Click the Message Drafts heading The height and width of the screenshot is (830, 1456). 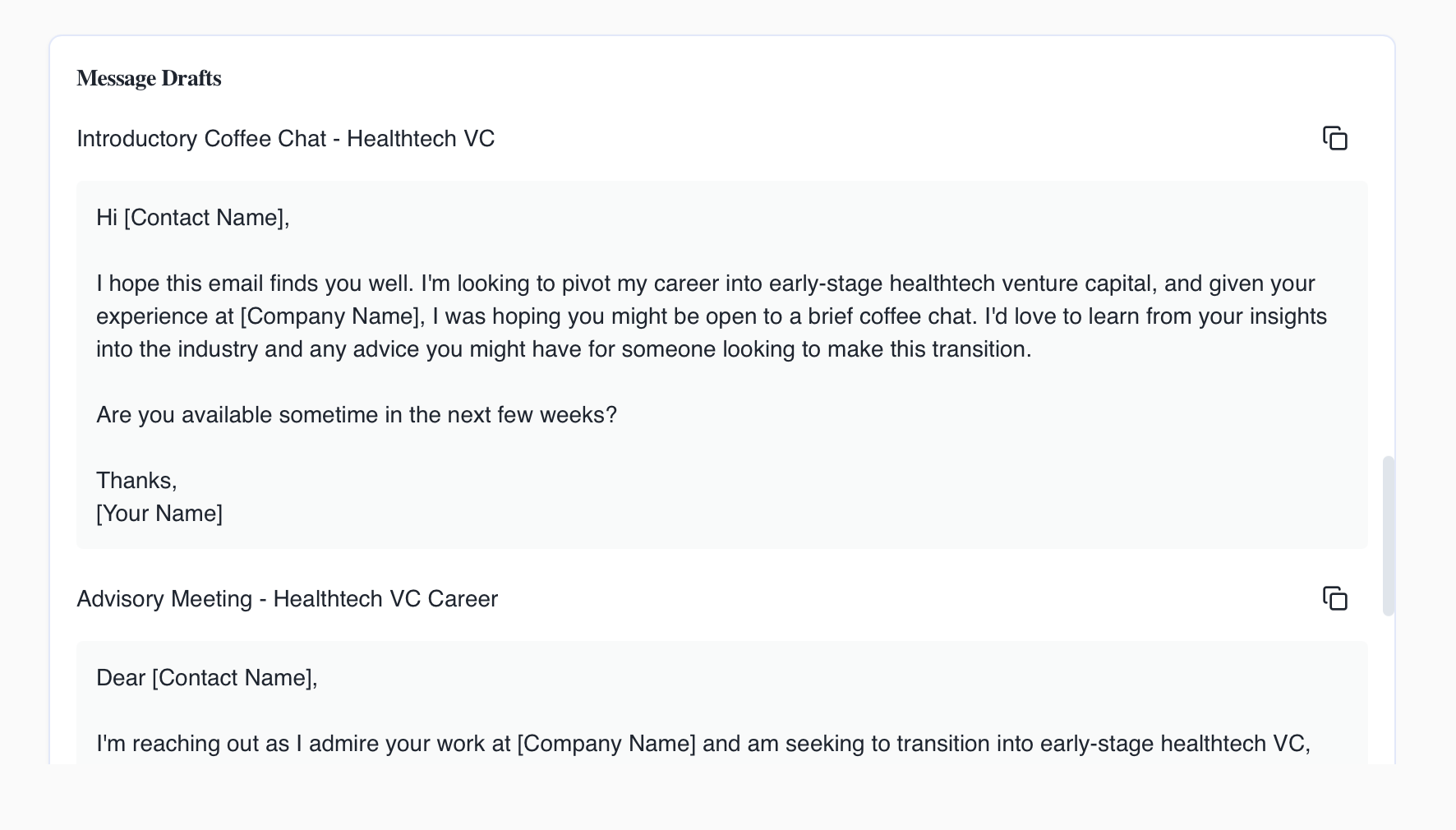click(x=149, y=78)
